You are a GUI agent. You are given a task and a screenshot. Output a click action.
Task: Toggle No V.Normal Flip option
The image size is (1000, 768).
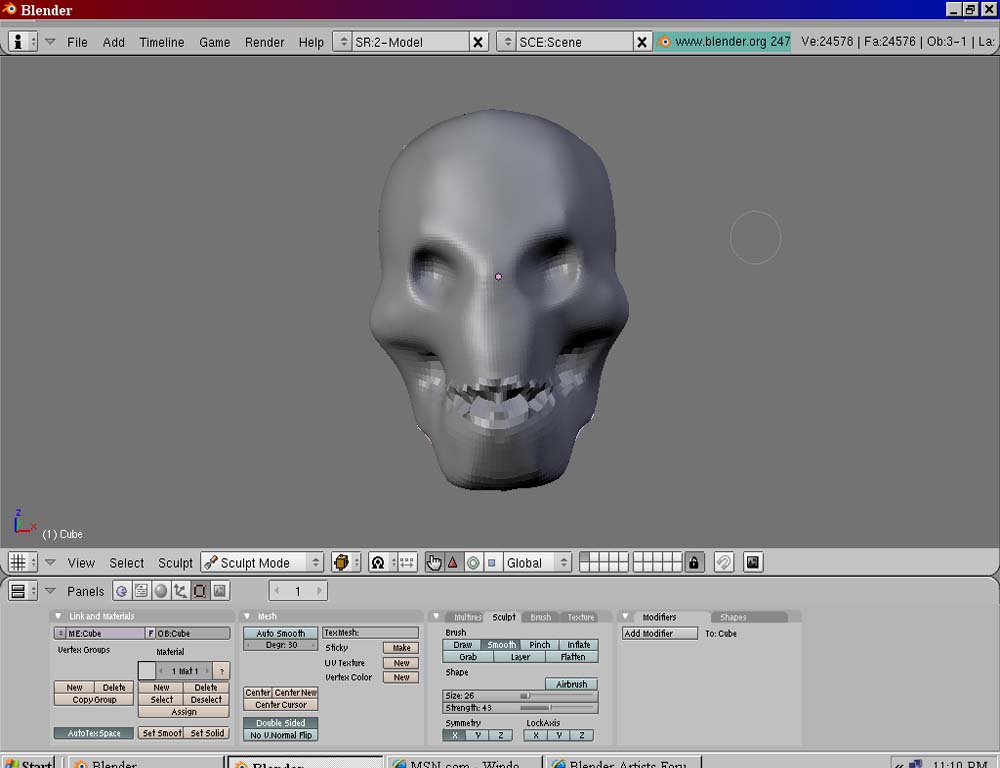[x=280, y=735]
